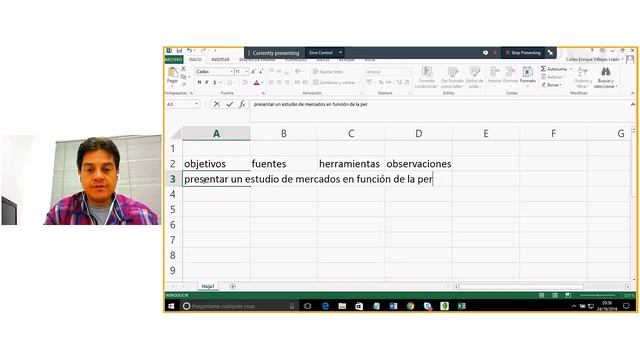Switch to page break preview
The width and height of the screenshot is (640, 360).
coord(568,296)
